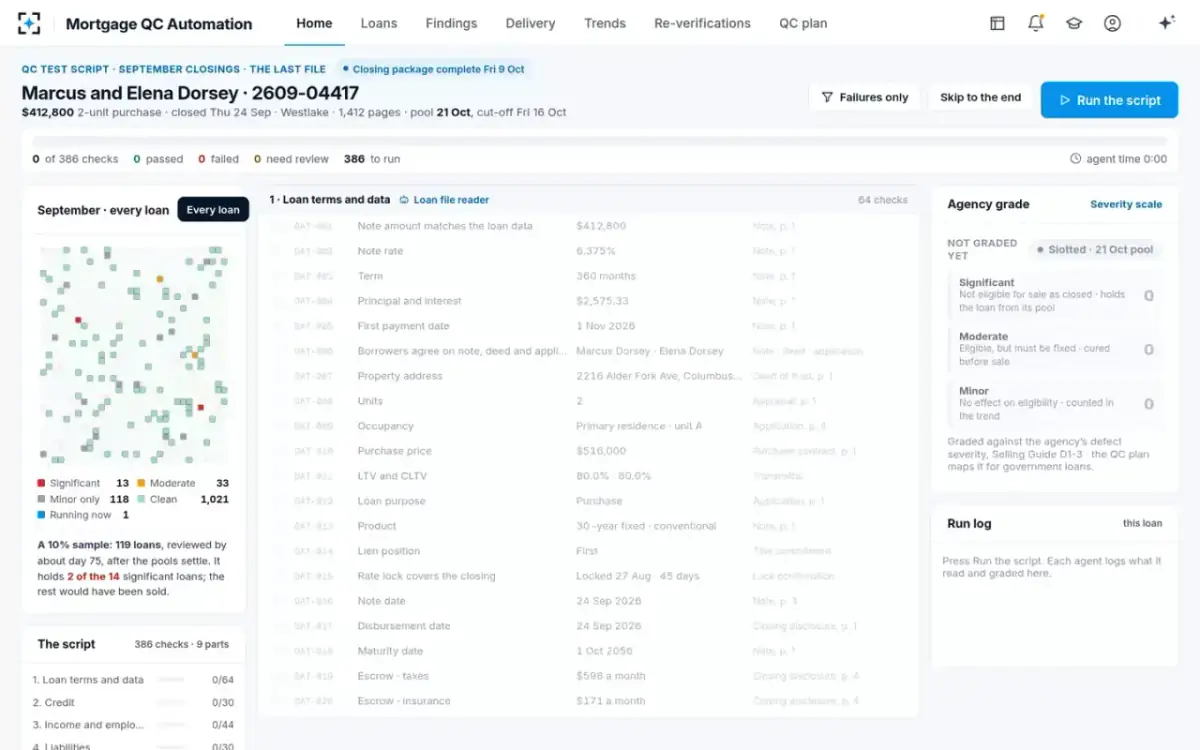Viewport: 1200px width, 750px height.
Task: Click the green Clean legend swatch
Action: (x=141, y=499)
